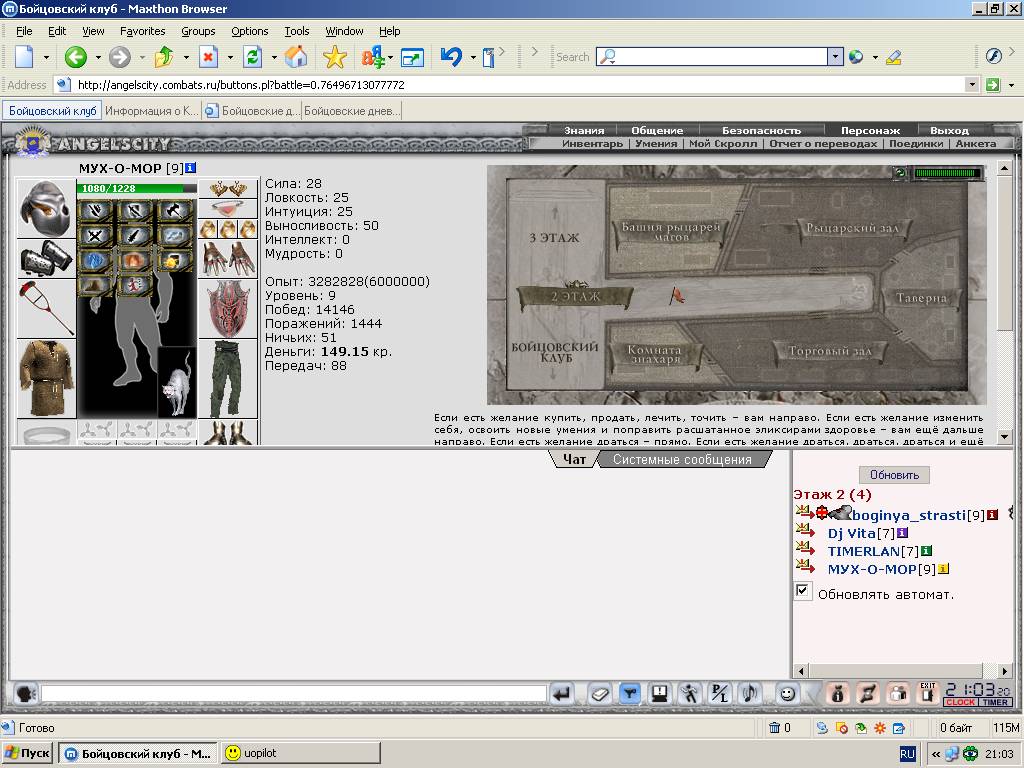Screen dimensions: 1024x768
Task: Click the green energy bar above the map
Action: [x=948, y=173]
